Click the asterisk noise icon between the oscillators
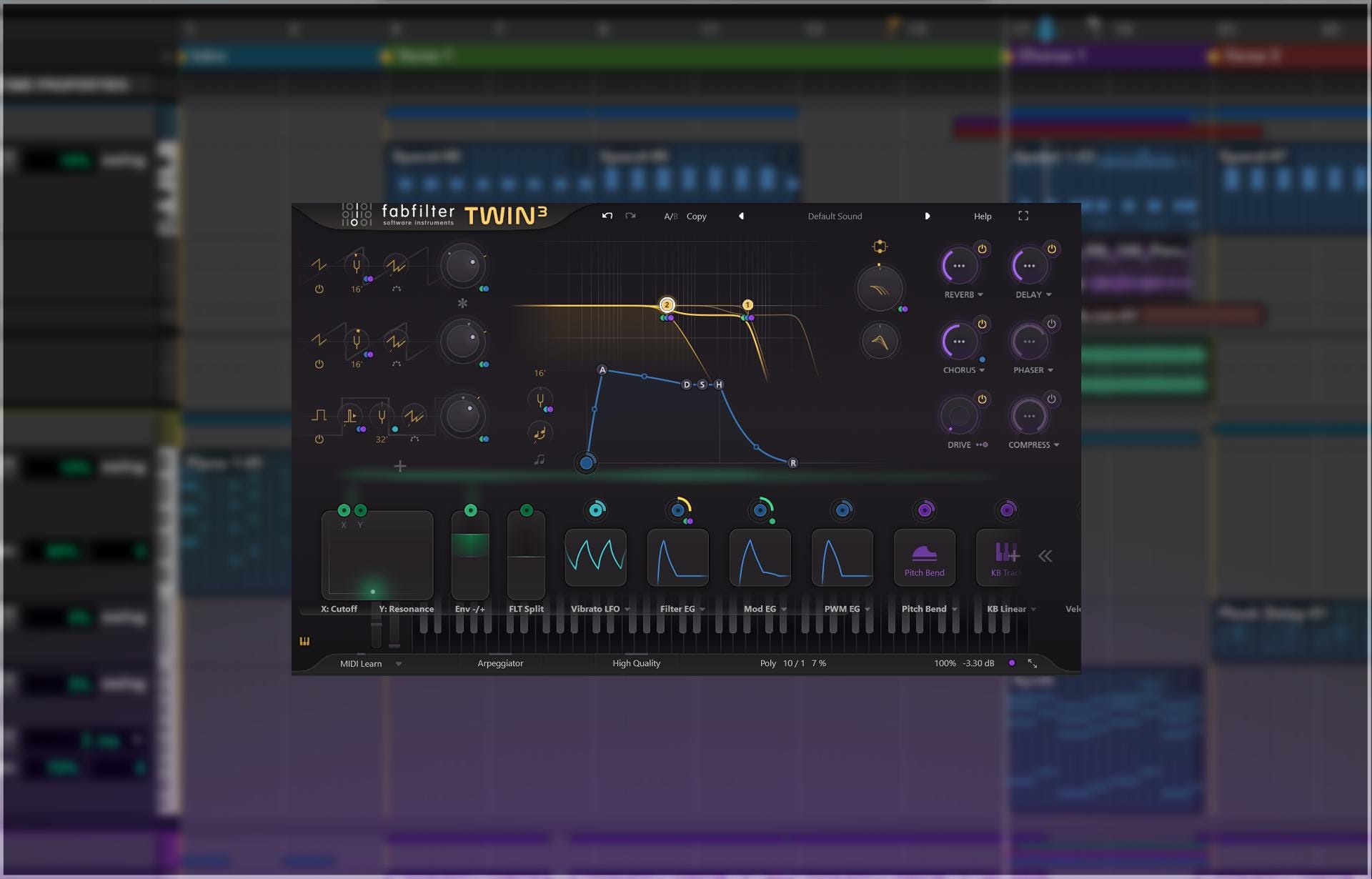1372x879 pixels. pos(462,303)
